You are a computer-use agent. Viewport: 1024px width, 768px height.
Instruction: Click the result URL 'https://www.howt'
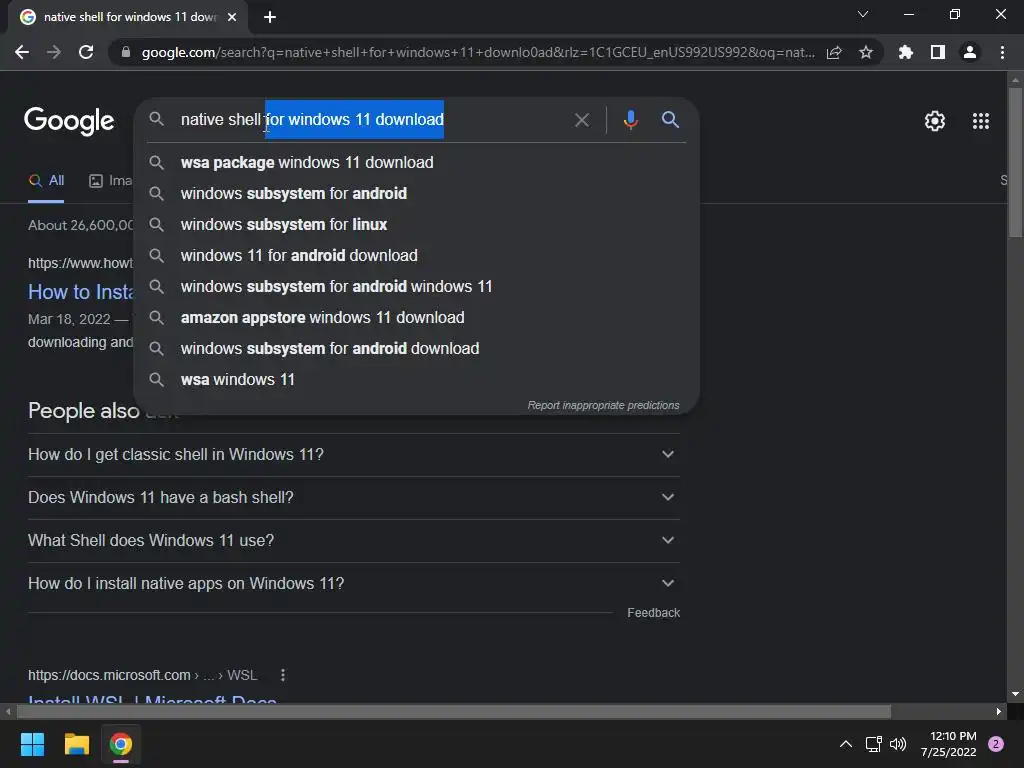pos(80,263)
